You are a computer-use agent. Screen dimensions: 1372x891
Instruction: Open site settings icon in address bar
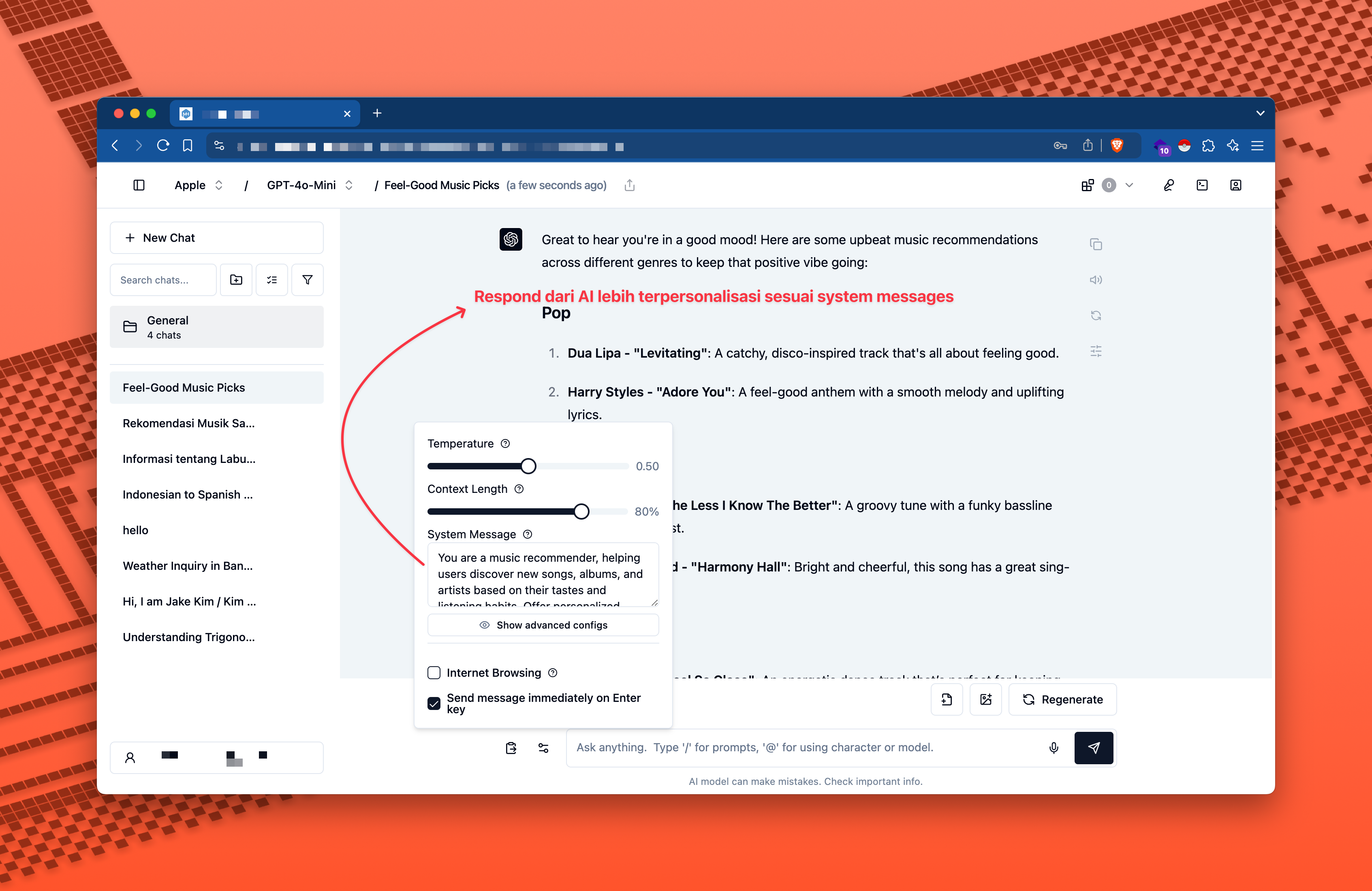pyautogui.click(x=219, y=146)
